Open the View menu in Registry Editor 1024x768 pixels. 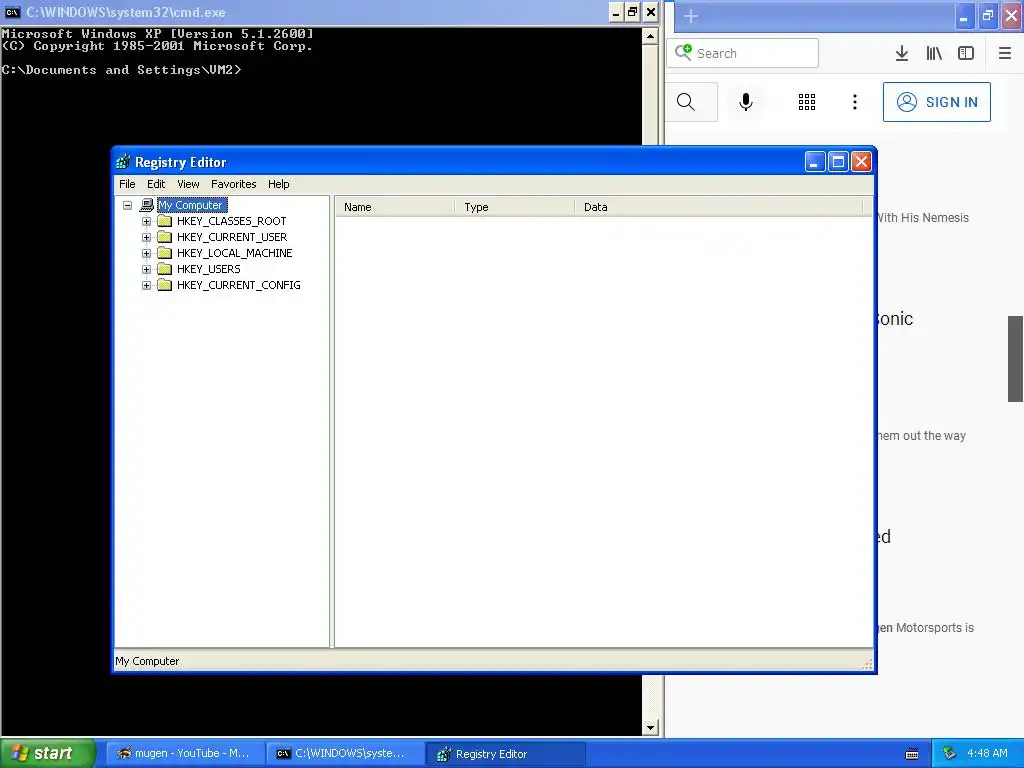coord(188,184)
